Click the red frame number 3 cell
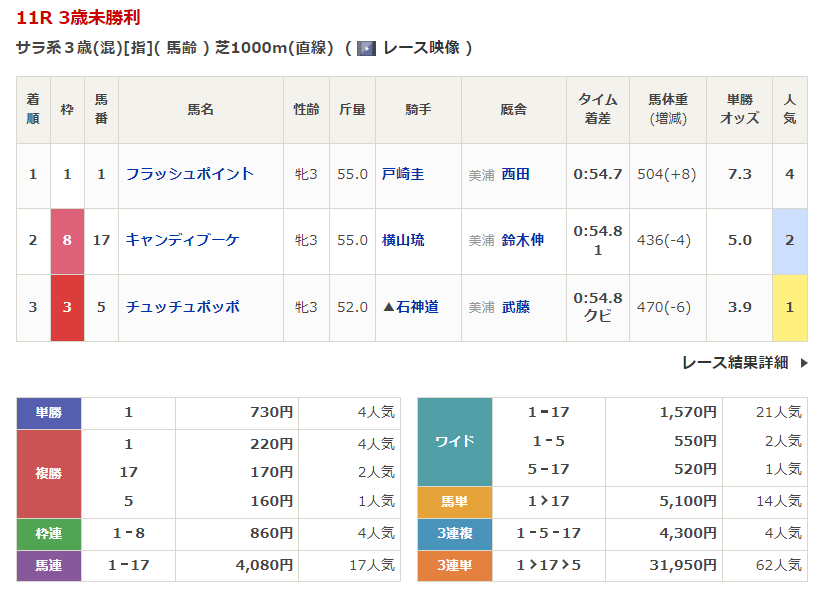The width and height of the screenshot is (823, 590). click(x=67, y=308)
